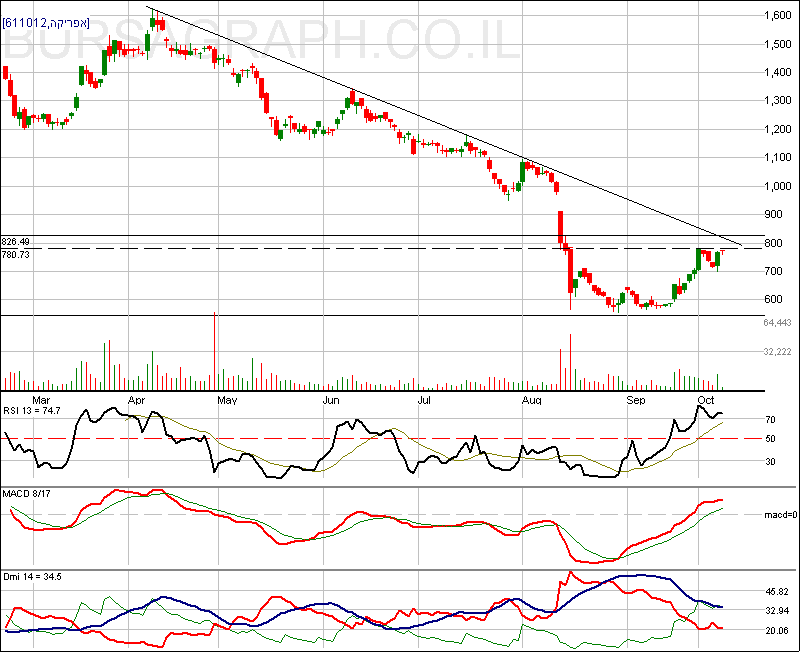Click the 800 price axis value
The height and width of the screenshot is (652, 800).
click(773, 243)
